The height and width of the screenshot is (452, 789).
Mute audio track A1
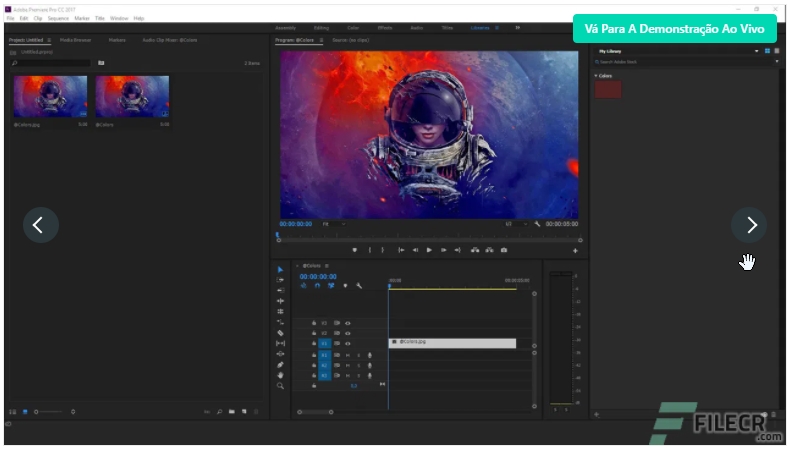point(348,355)
